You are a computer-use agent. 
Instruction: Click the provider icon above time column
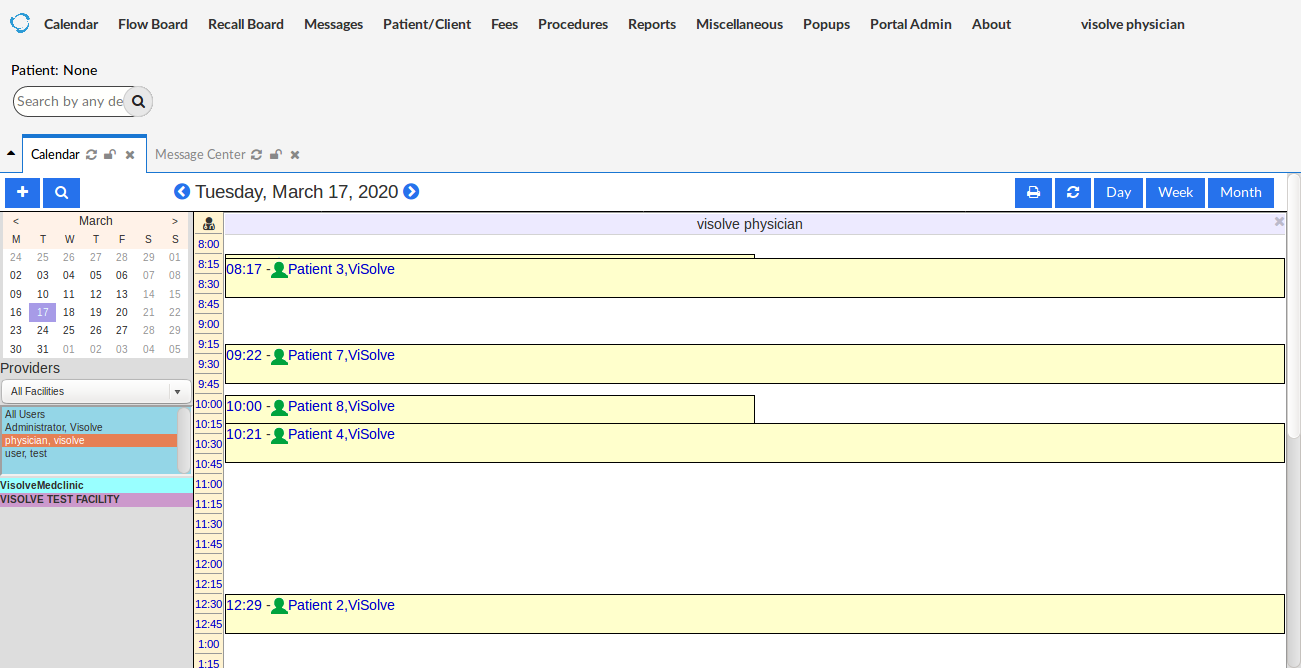[x=209, y=224]
